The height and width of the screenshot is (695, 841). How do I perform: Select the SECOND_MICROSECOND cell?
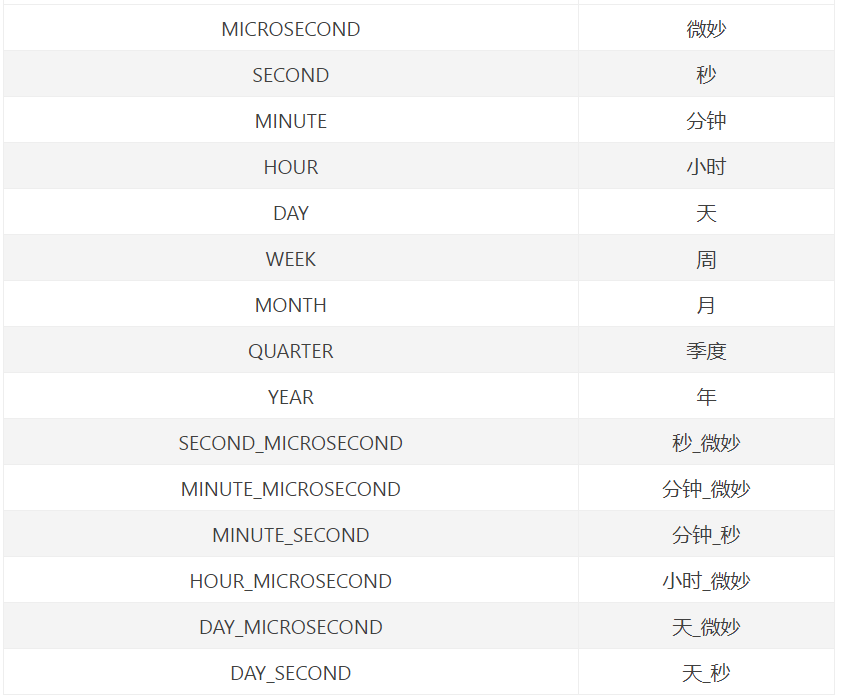(291, 443)
